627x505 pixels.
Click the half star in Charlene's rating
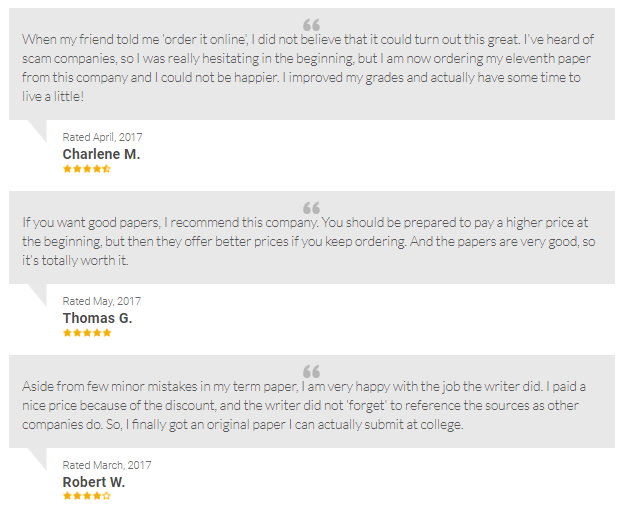pyautogui.click(x=106, y=169)
